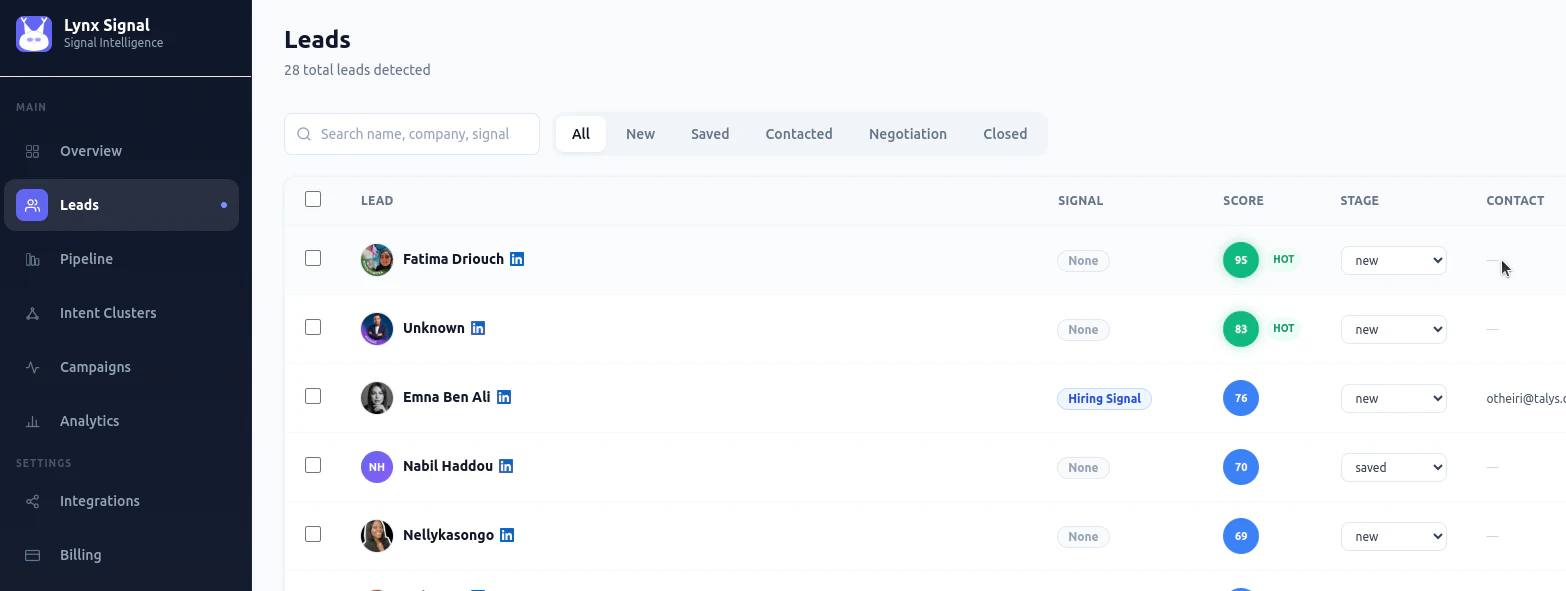Click the None signal tag for Nabil Haddou
Viewport: 1566px width, 591px height.
1083,467
